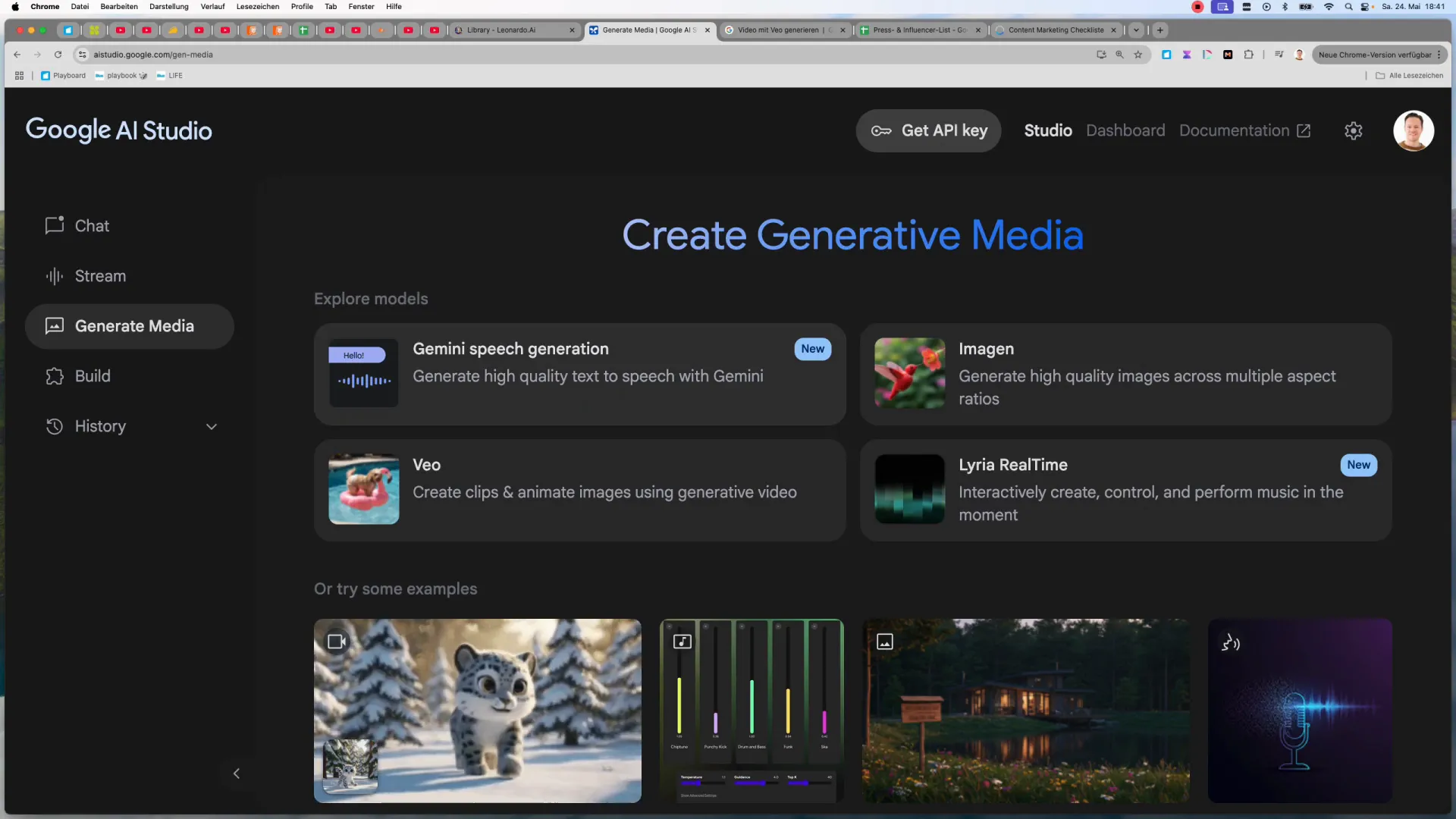
Task: Click the image icon on cabin example
Action: (885, 642)
